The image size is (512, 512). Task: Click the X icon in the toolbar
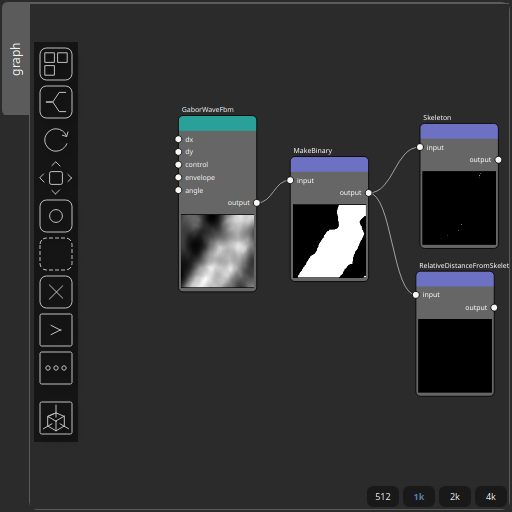tap(56, 292)
